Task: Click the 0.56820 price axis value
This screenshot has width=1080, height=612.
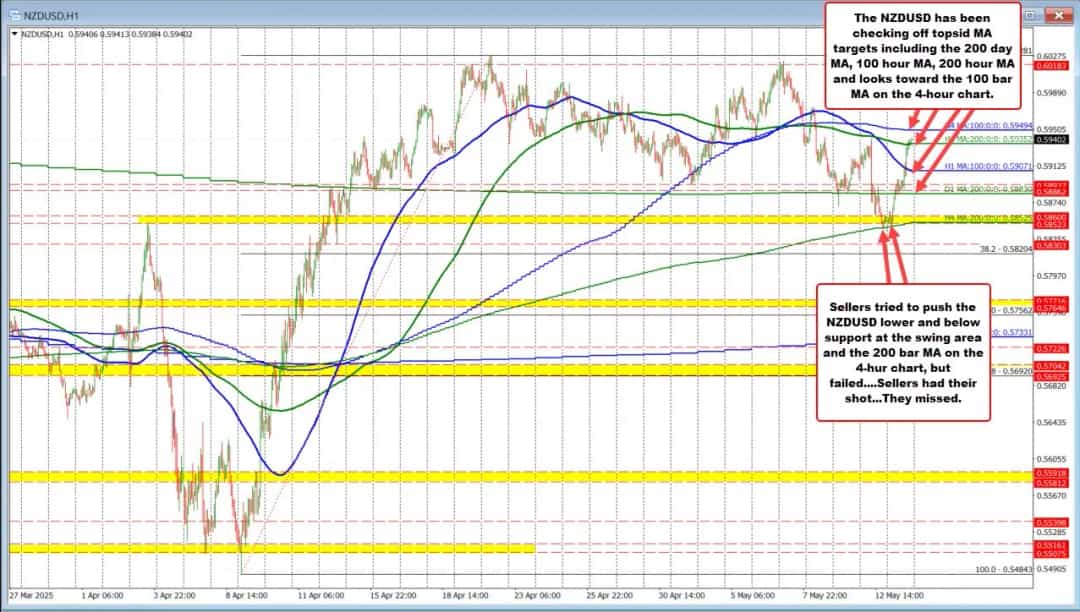Action: click(x=1052, y=385)
